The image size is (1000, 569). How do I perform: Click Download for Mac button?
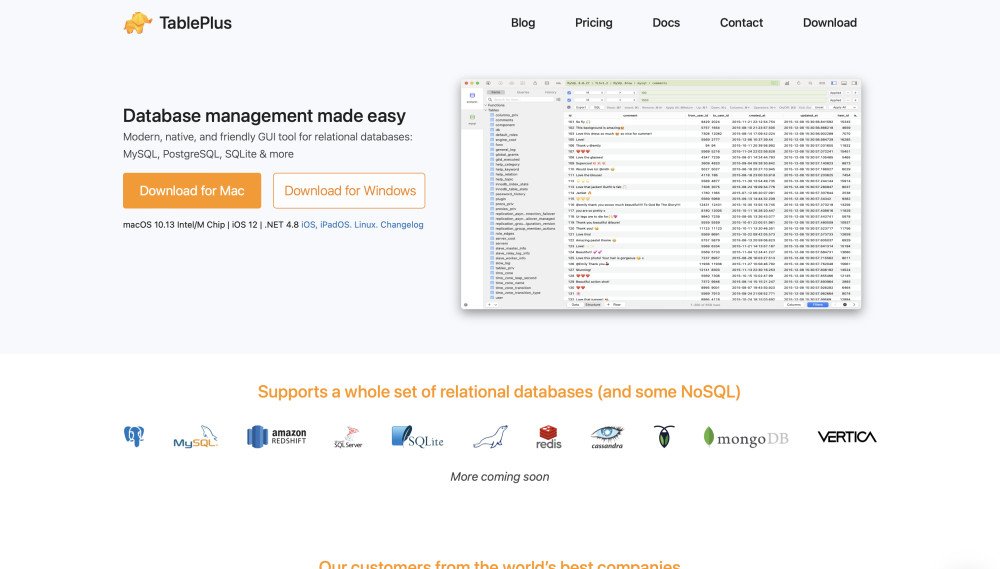click(192, 191)
